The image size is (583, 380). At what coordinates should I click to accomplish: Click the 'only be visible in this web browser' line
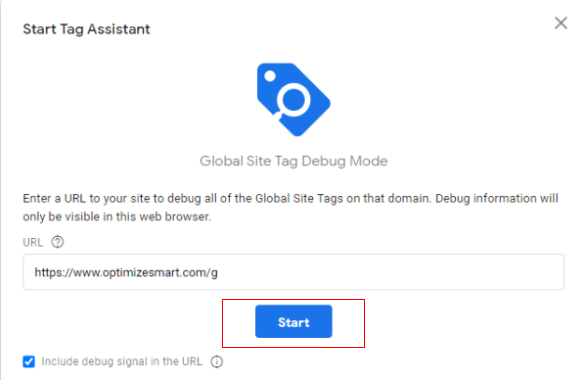(117, 216)
